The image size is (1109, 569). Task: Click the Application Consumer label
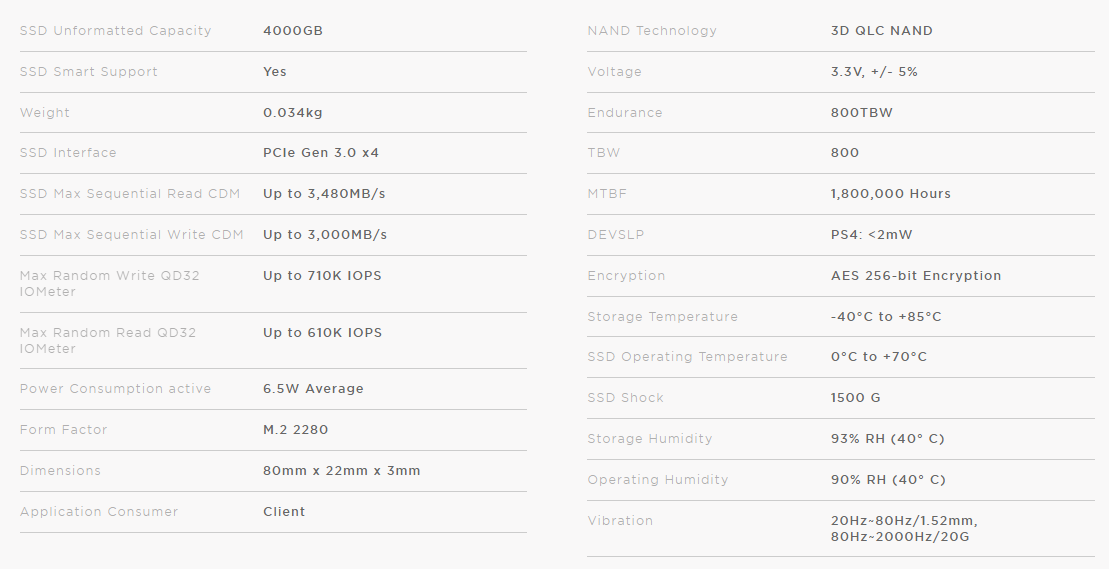tap(99, 512)
